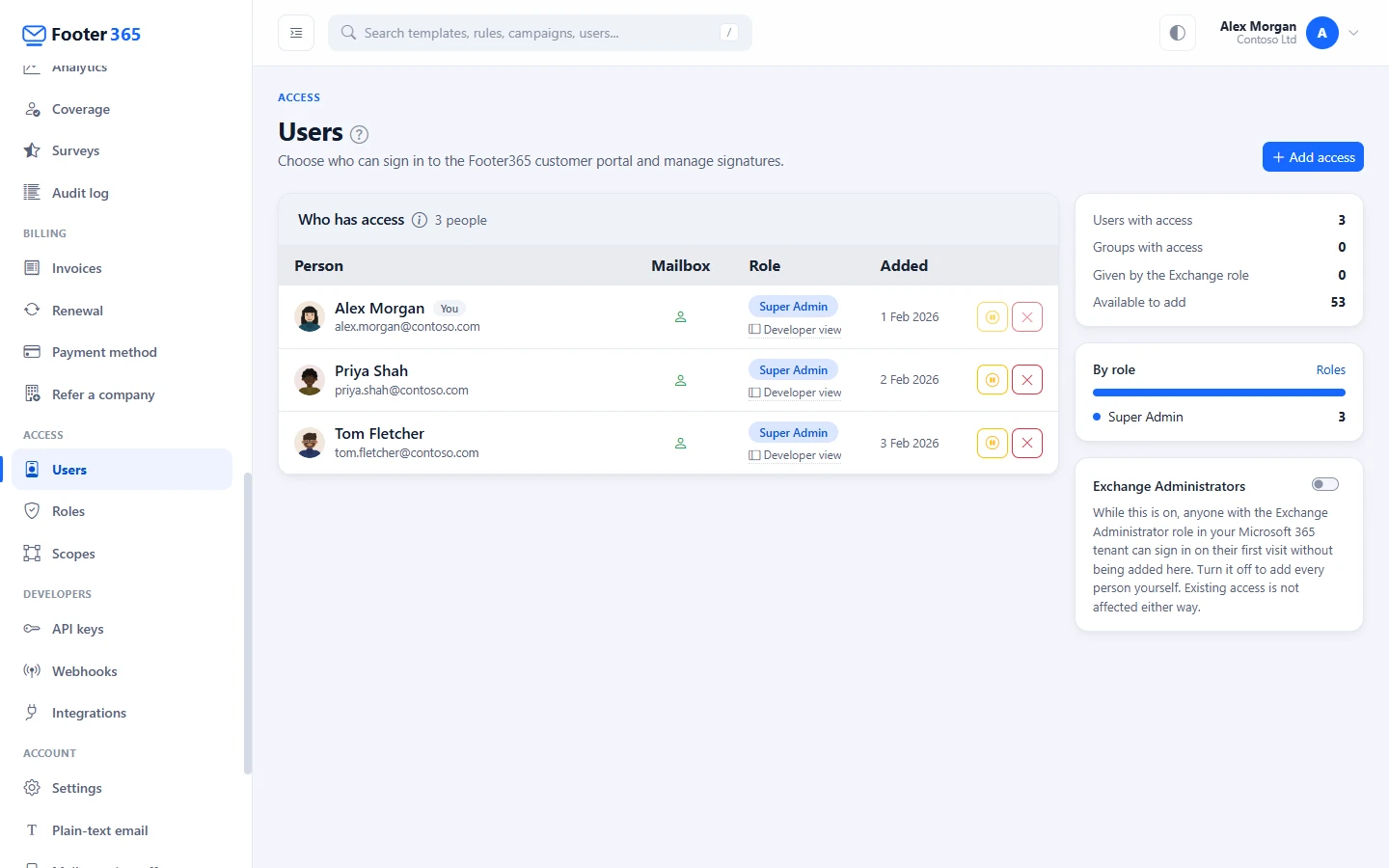Remove Alex Morgan with red X icon
The image size is (1389, 868).
[1027, 317]
